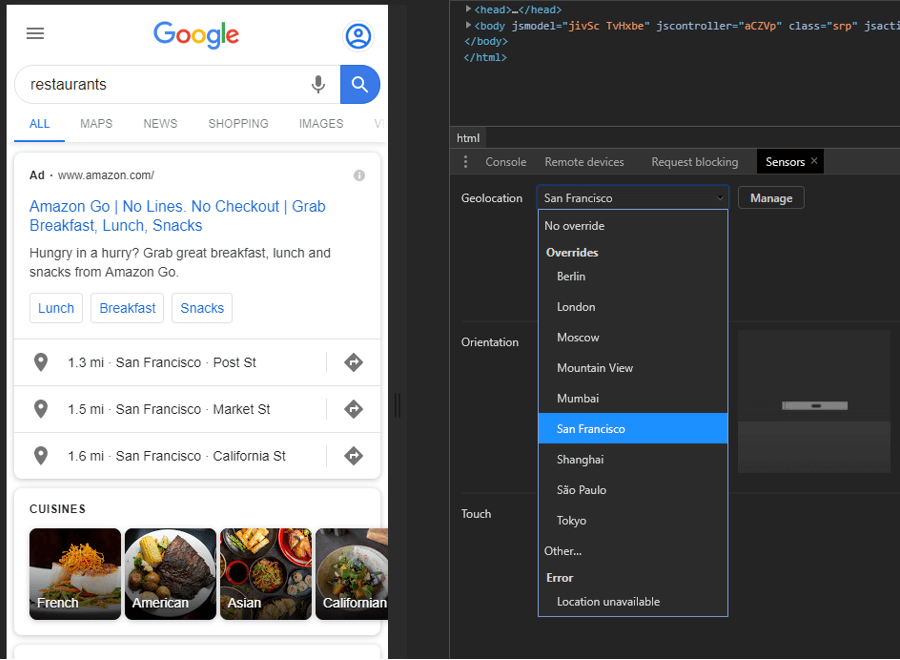Open the Remote devices drawer tab
The height and width of the screenshot is (660, 900).
click(584, 162)
